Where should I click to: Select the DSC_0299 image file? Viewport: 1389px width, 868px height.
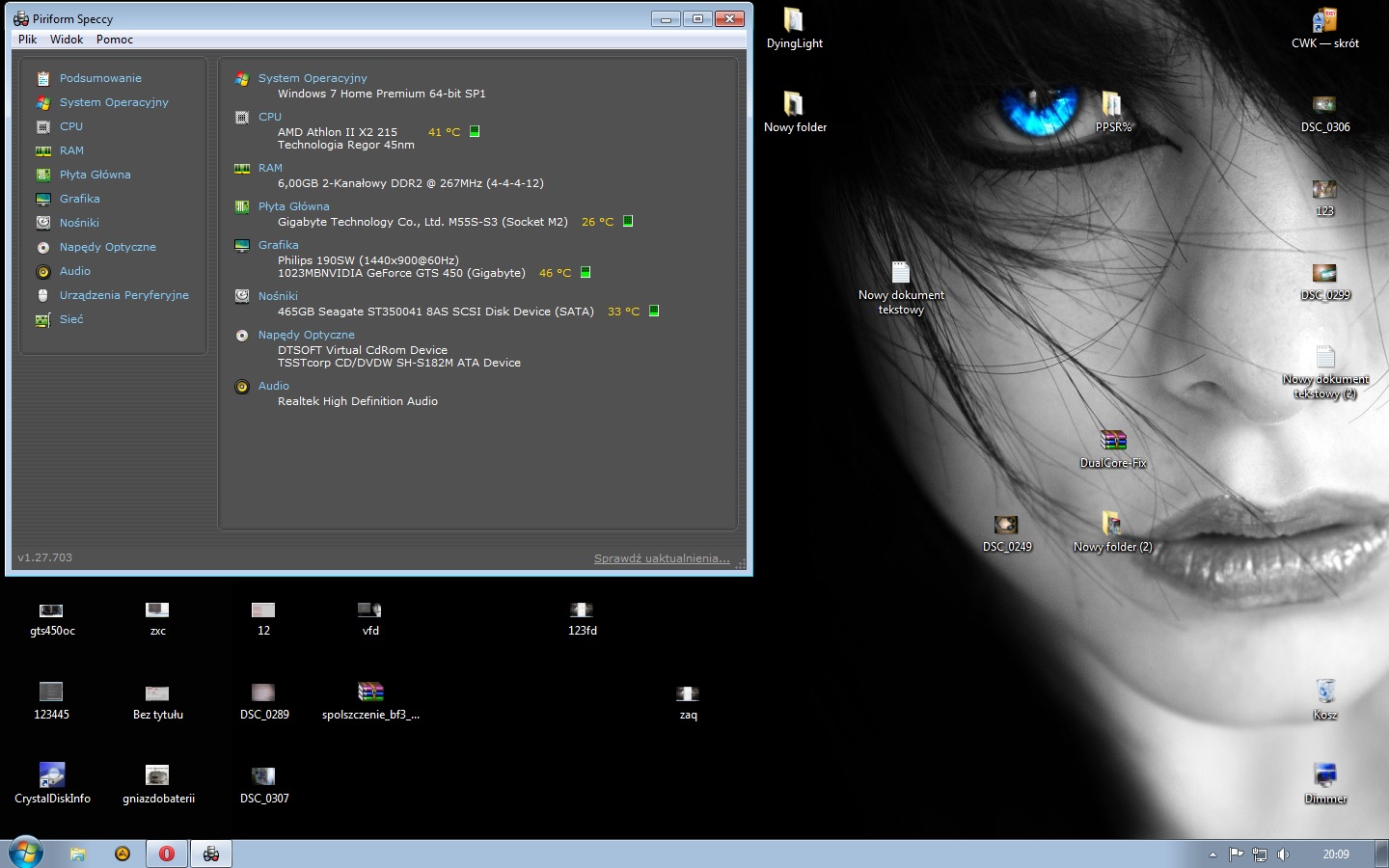[x=1325, y=281]
